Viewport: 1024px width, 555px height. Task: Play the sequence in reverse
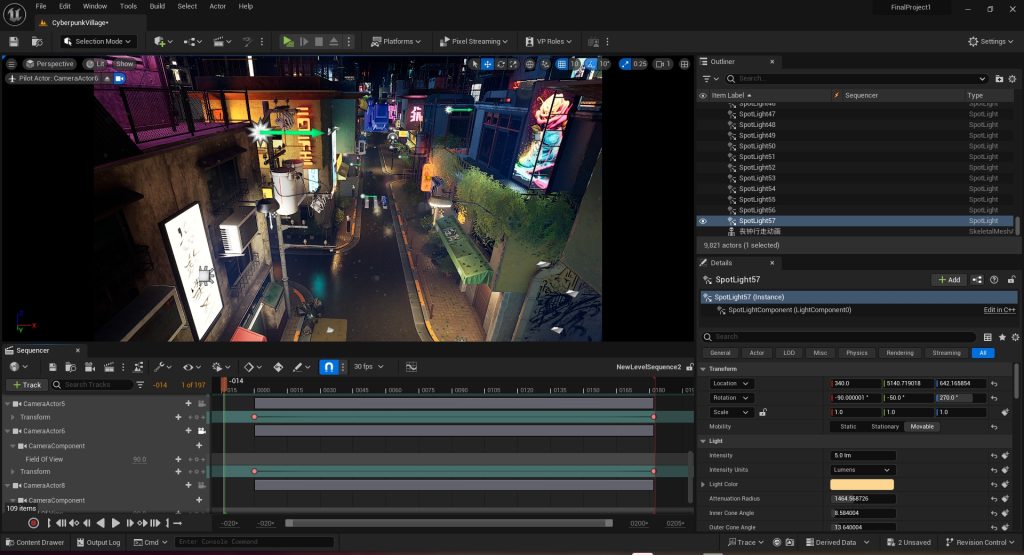click(x=101, y=523)
